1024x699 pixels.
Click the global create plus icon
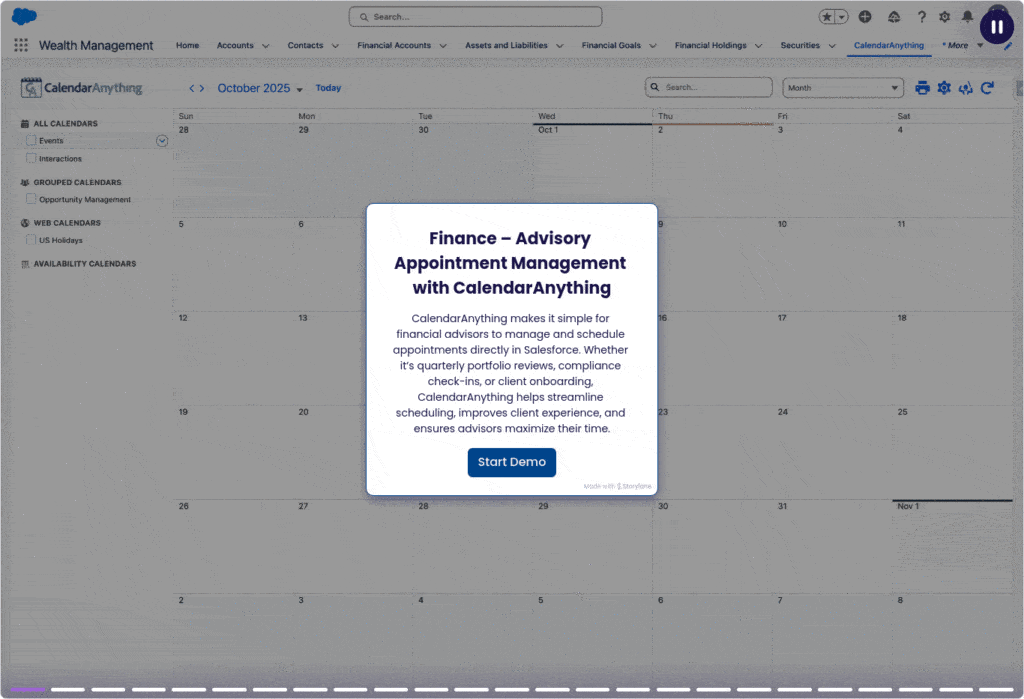pos(865,17)
